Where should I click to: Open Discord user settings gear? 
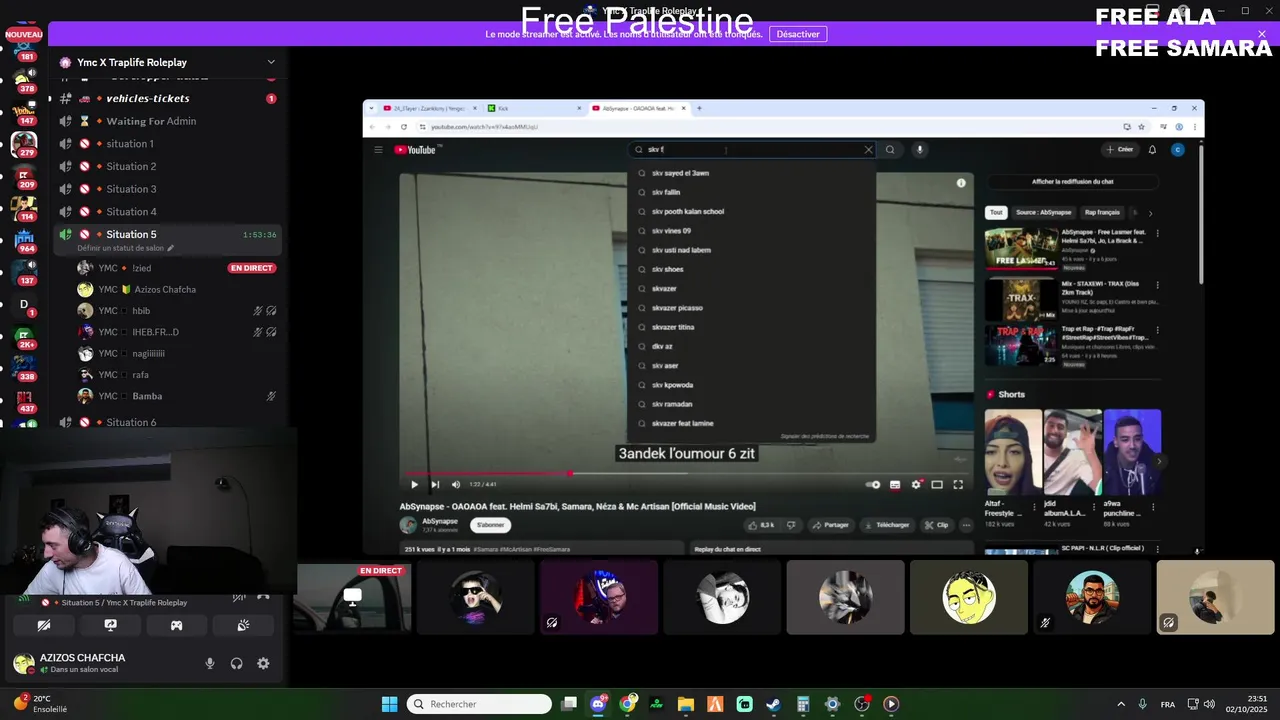point(263,663)
